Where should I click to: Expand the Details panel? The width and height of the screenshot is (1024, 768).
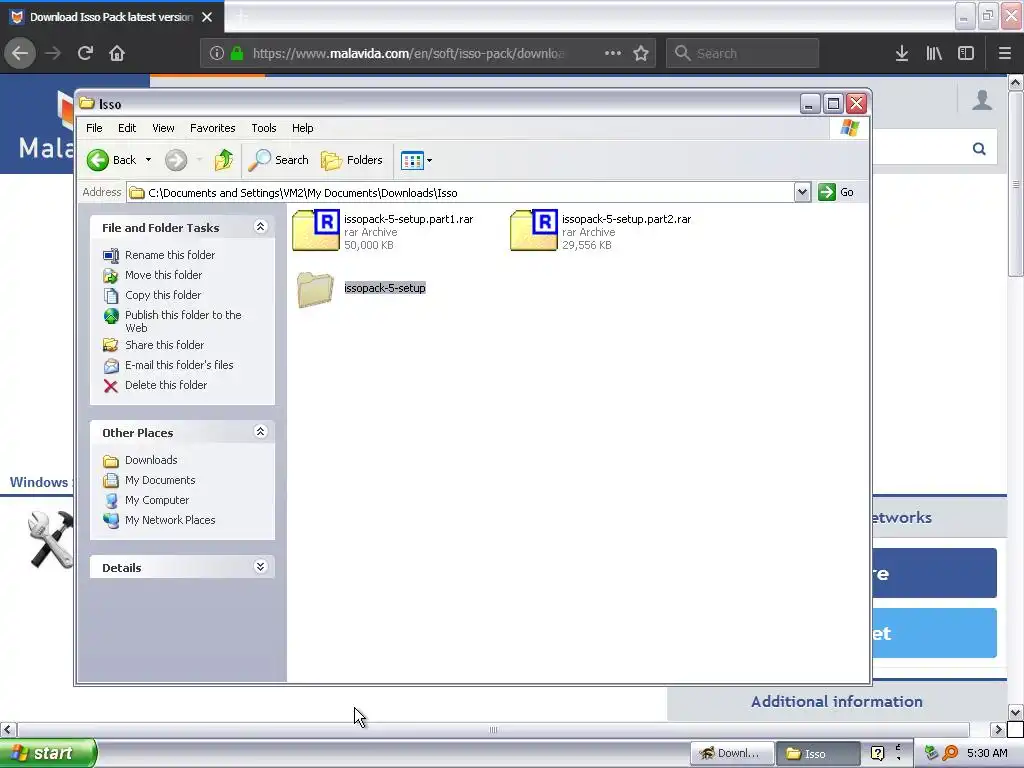pos(260,566)
